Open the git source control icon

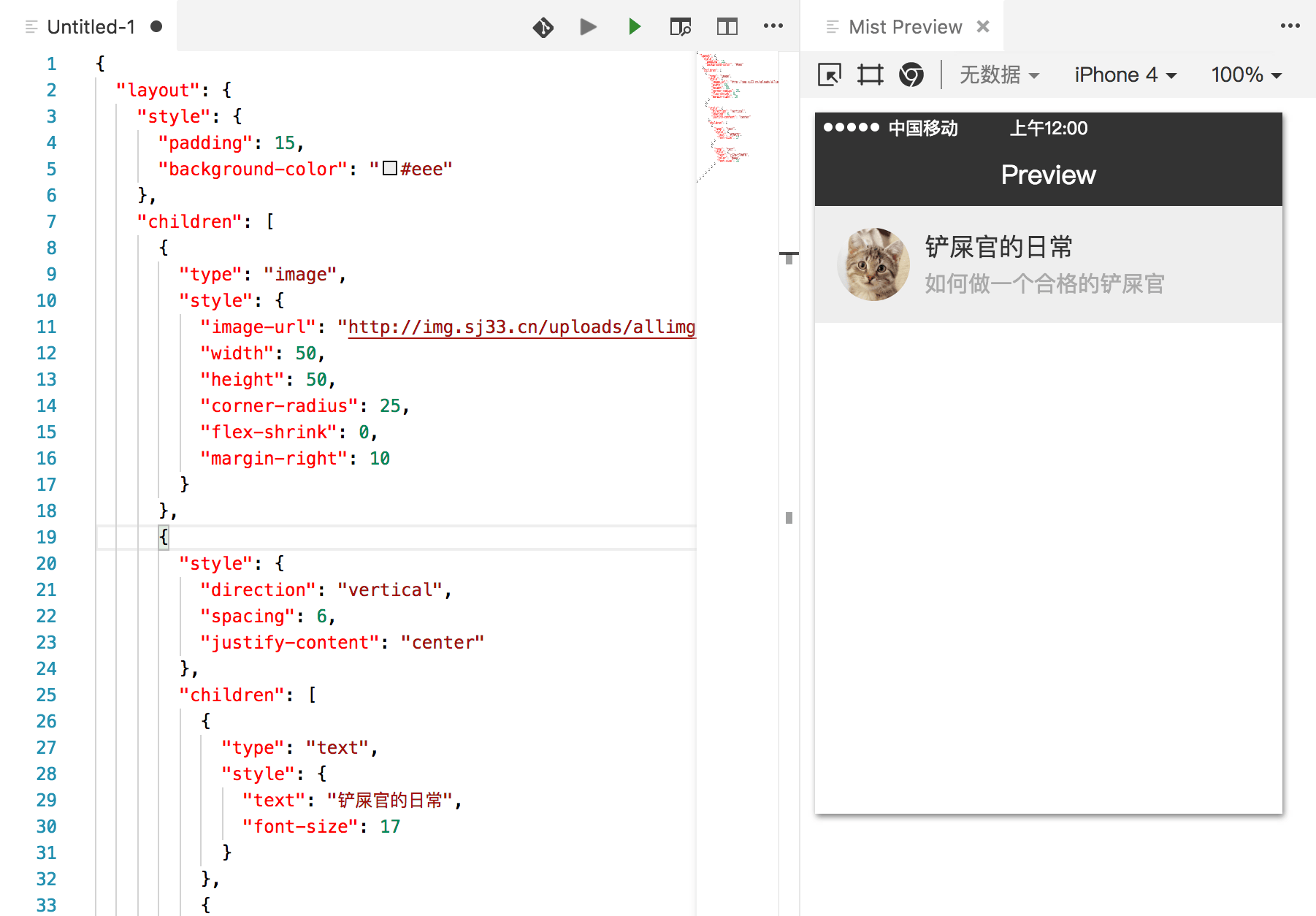pyautogui.click(x=543, y=27)
